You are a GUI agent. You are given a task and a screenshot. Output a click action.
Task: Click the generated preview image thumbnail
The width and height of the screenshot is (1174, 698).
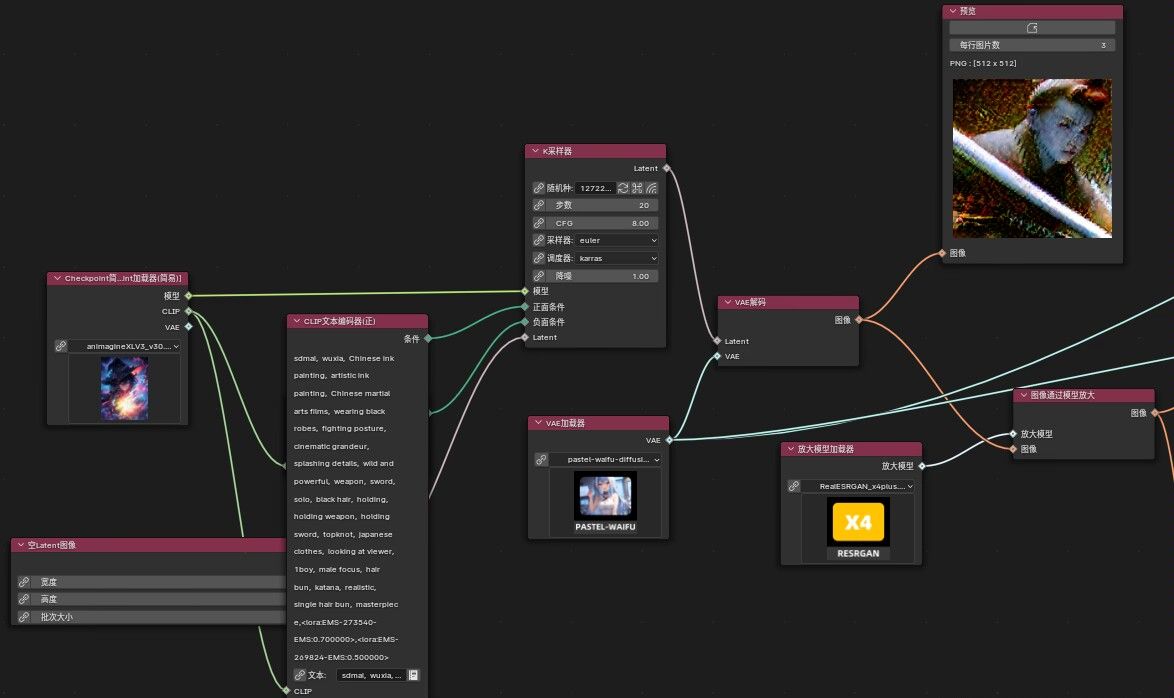point(1032,158)
